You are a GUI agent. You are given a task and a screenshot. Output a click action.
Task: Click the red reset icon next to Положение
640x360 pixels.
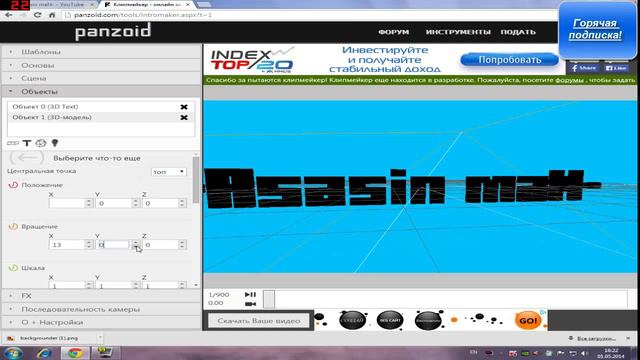(13, 185)
